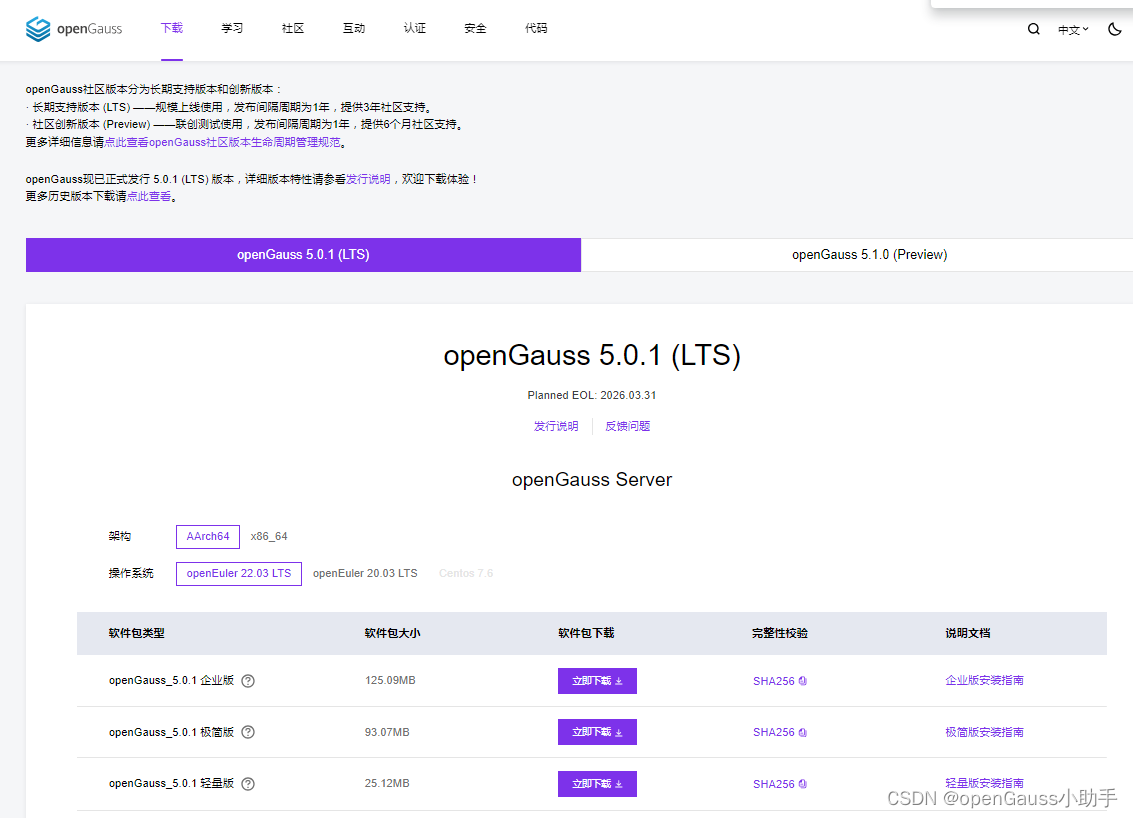Open the 企业版安装指南 guide link
Image resolution: width=1133 pixels, height=818 pixels.
pos(984,681)
